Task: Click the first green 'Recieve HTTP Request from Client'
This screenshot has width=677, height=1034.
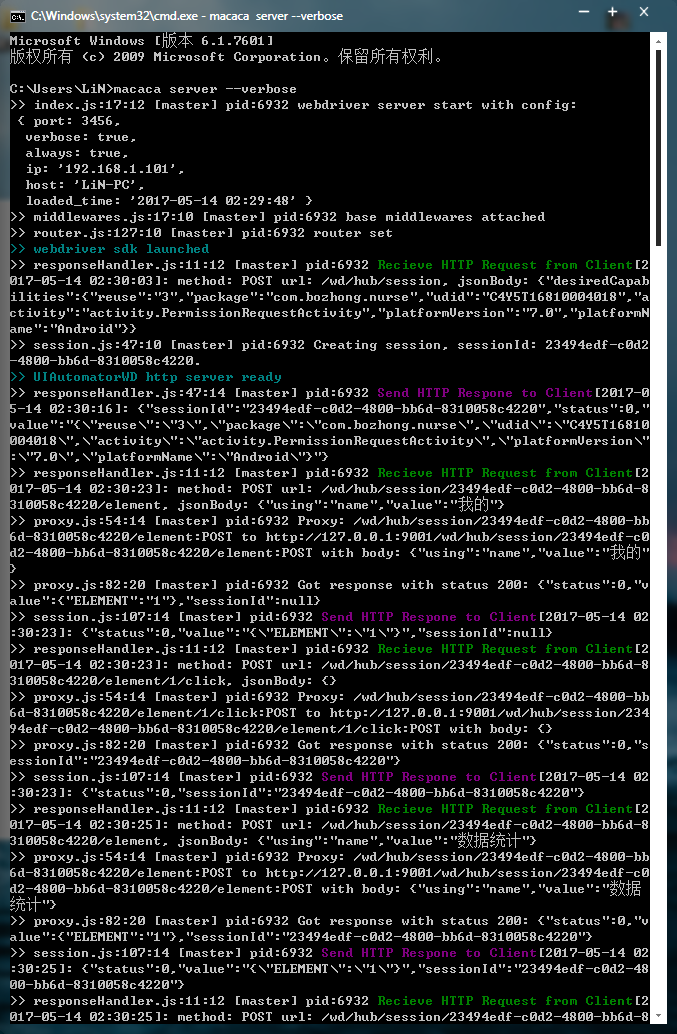Action: click(505, 265)
